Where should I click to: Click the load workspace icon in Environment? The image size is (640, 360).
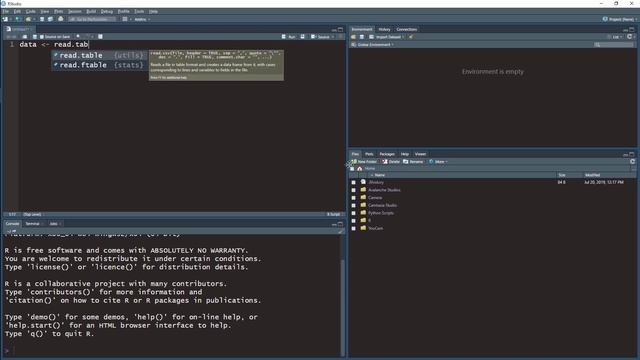[x=353, y=37]
